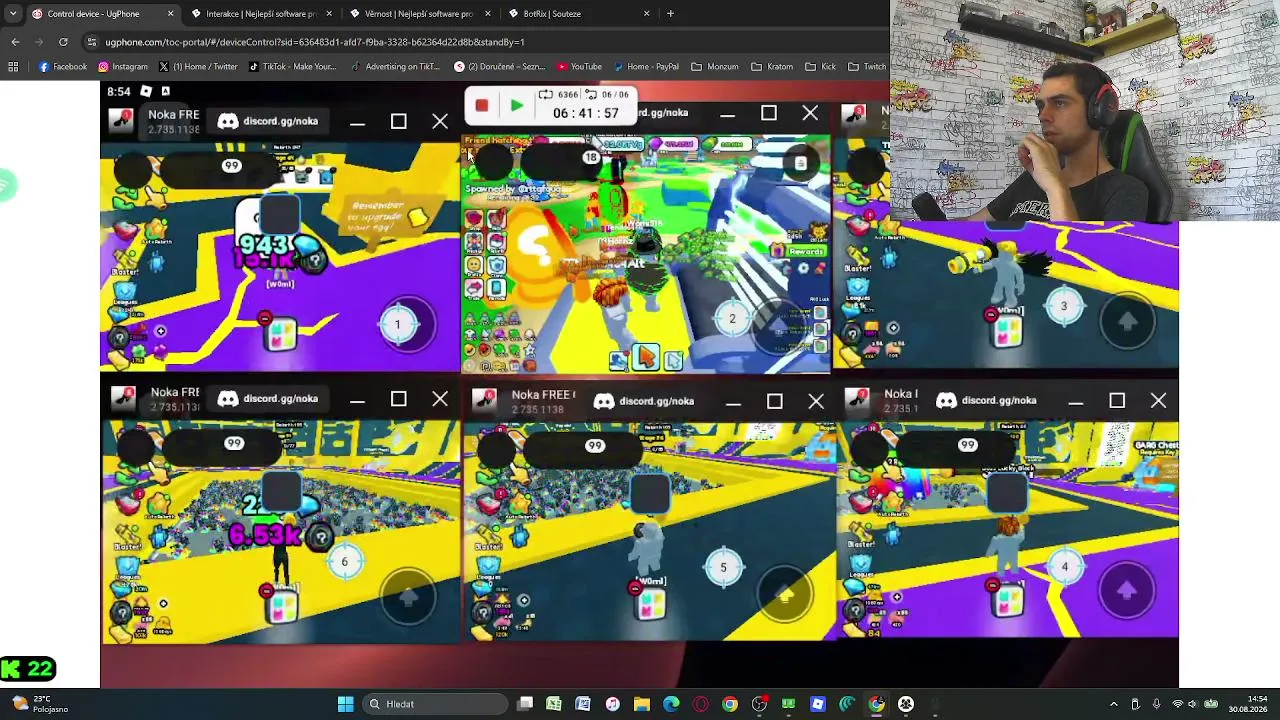Click the green Rewards button in game
Viewport: 1280px width, 720px height.
coord(799,252)
